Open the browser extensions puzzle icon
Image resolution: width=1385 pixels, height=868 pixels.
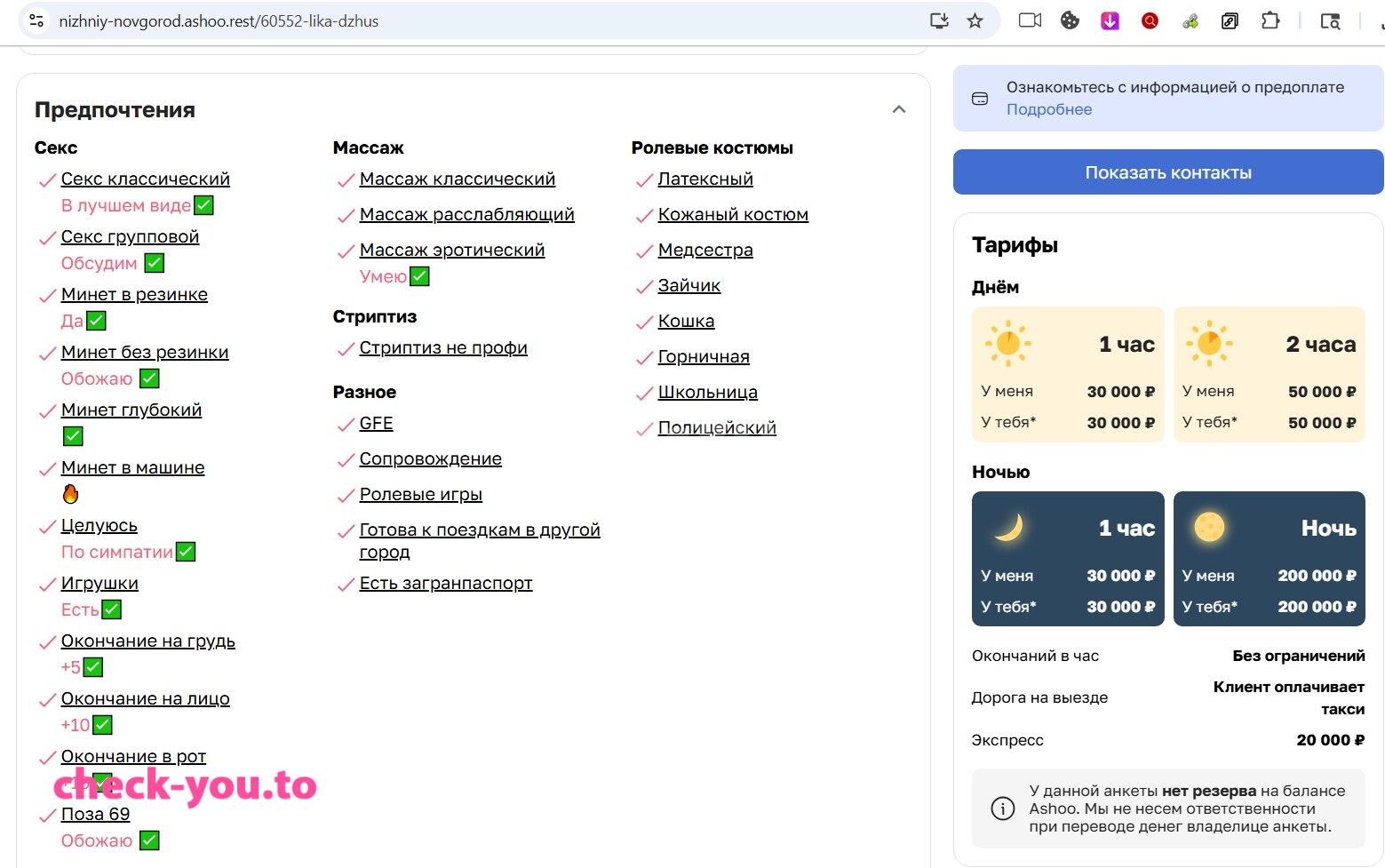pos(1270,20)
